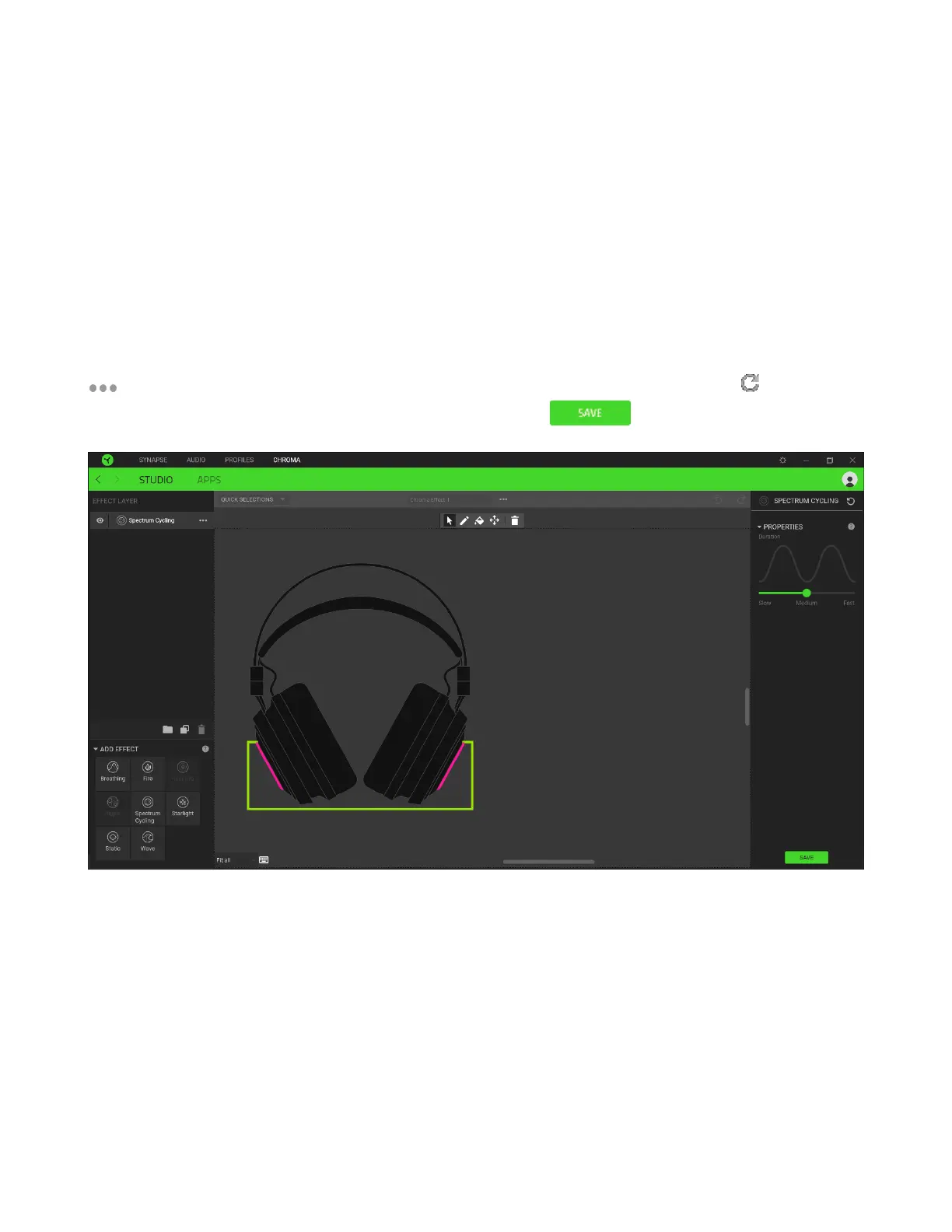
Task: Maximize the Synapse window
Action: (x=830, y=460)
